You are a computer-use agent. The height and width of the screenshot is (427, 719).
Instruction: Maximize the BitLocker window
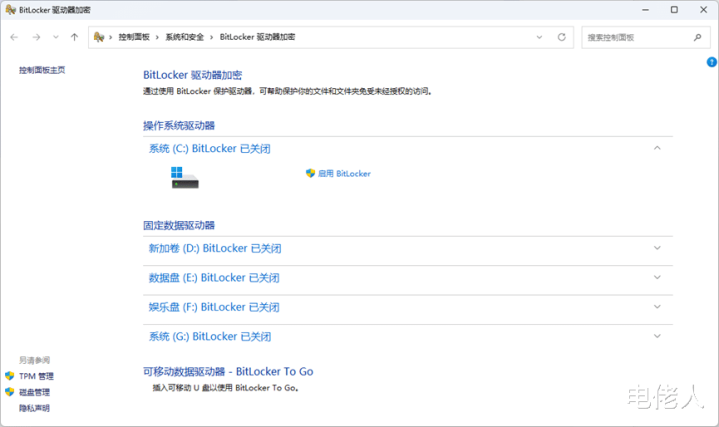pos(674,10)
